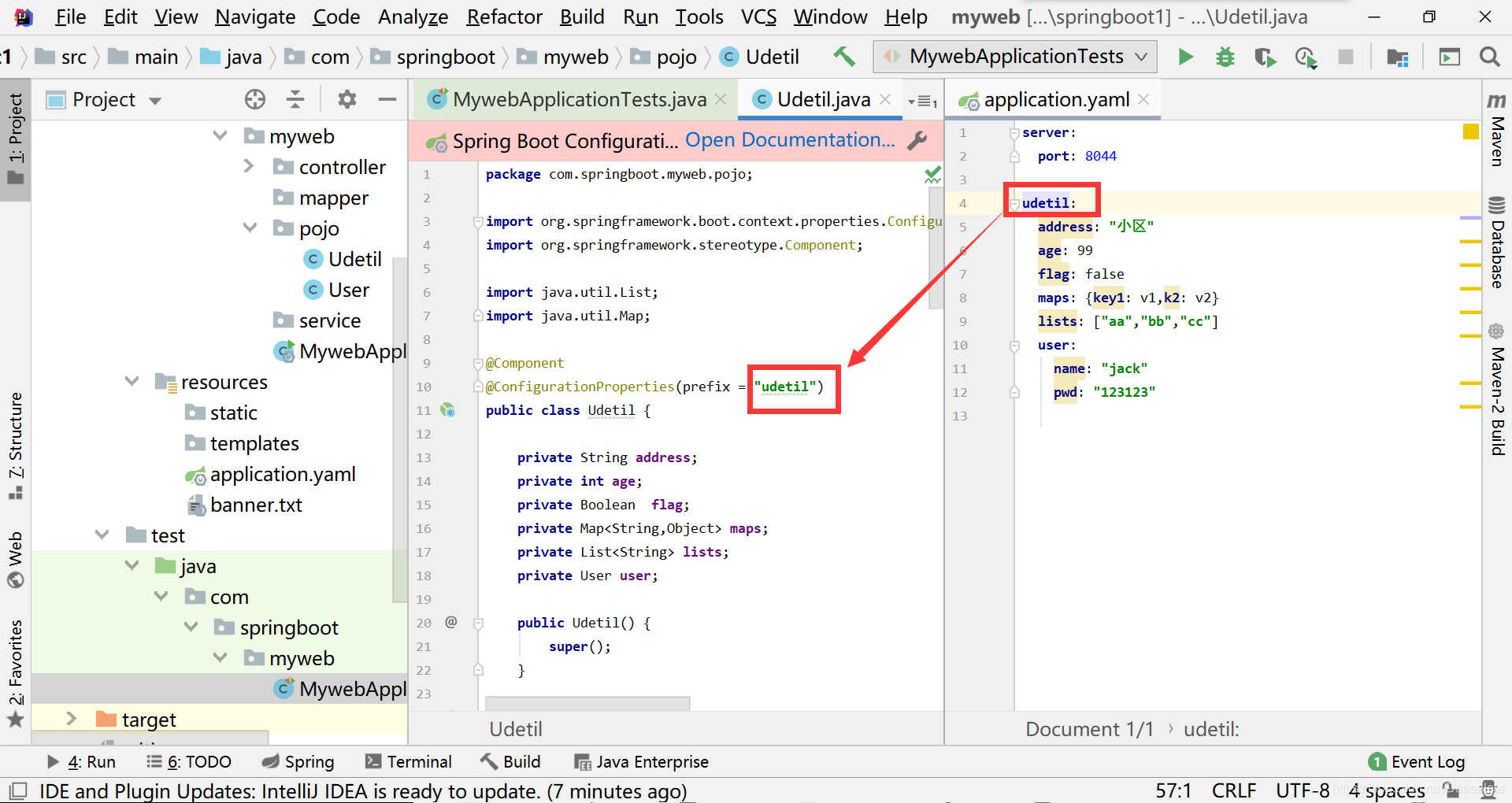Image resolution: width=1512 pixels, height=803 pixels.
Task: Collapse the myweb folder under main
Action: (220, 135)
